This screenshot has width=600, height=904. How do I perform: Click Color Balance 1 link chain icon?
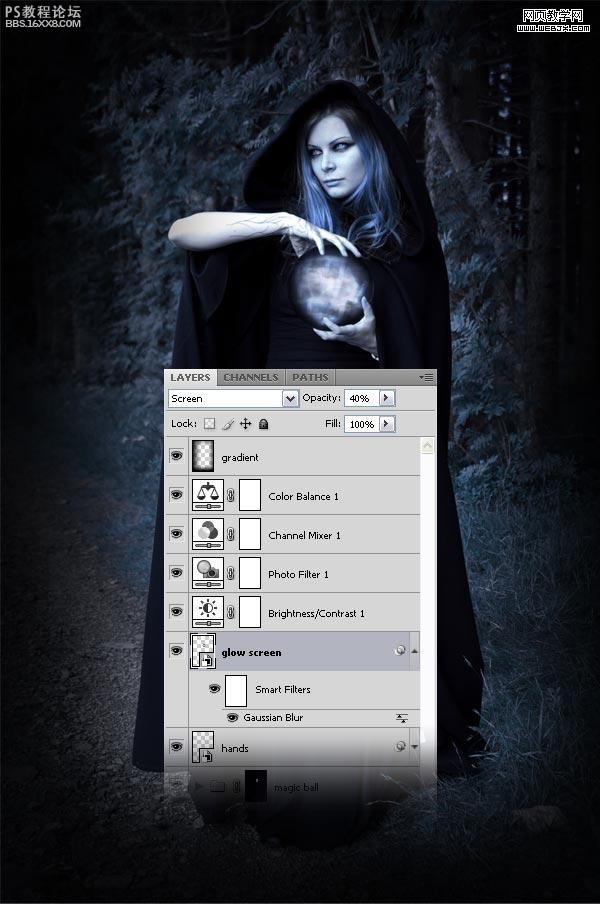tap(231, 495)
